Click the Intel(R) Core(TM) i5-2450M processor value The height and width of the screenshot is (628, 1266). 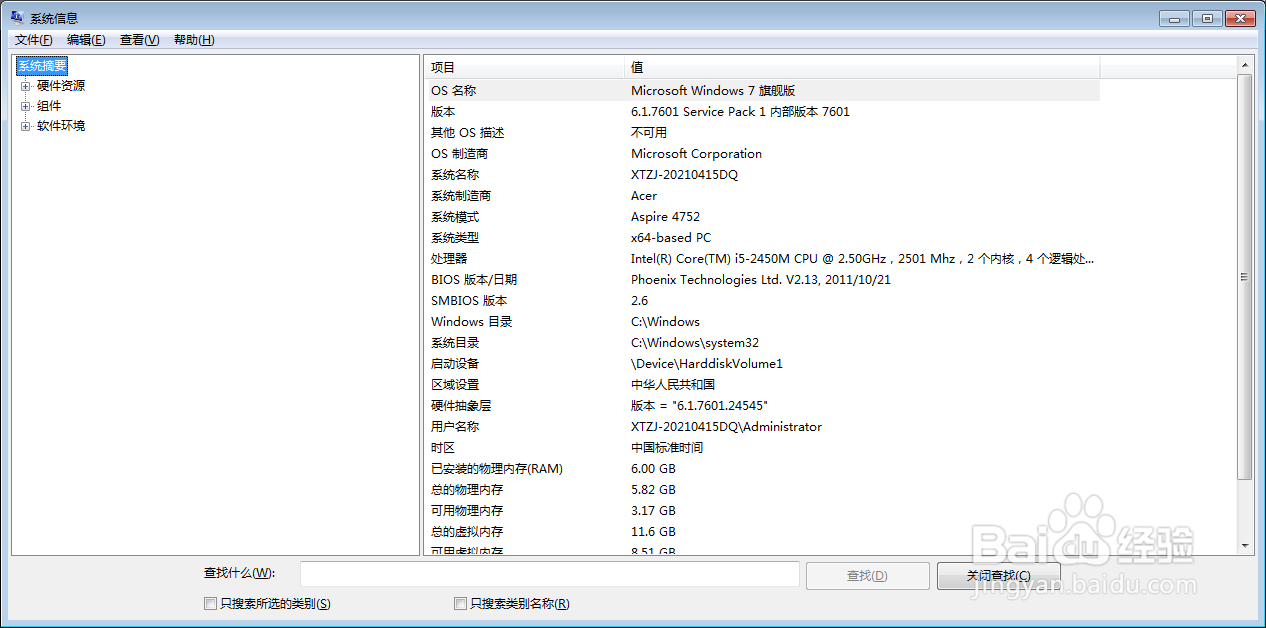pos(862,259)
